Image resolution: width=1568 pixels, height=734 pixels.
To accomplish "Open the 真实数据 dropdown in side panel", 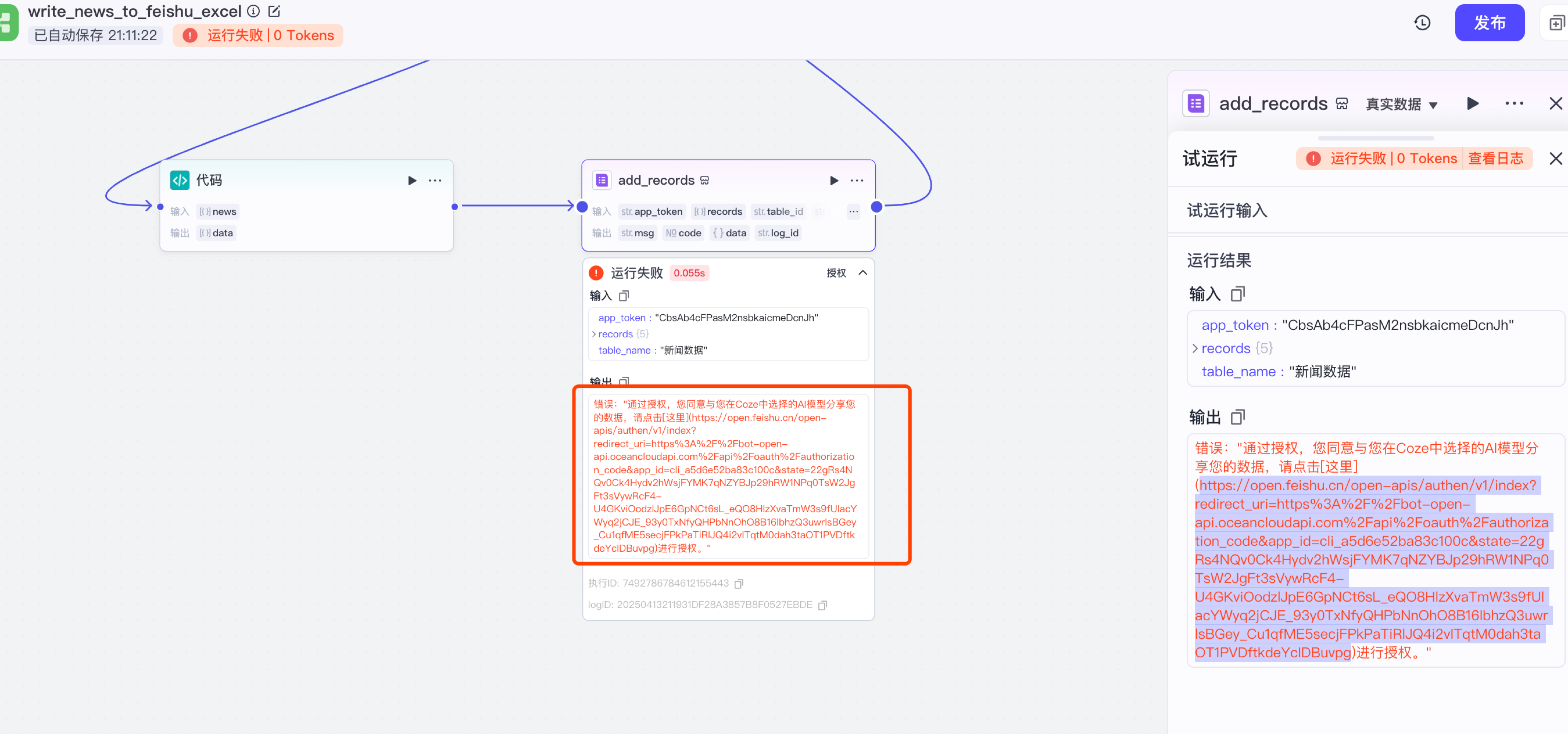I will [1402, 105].
